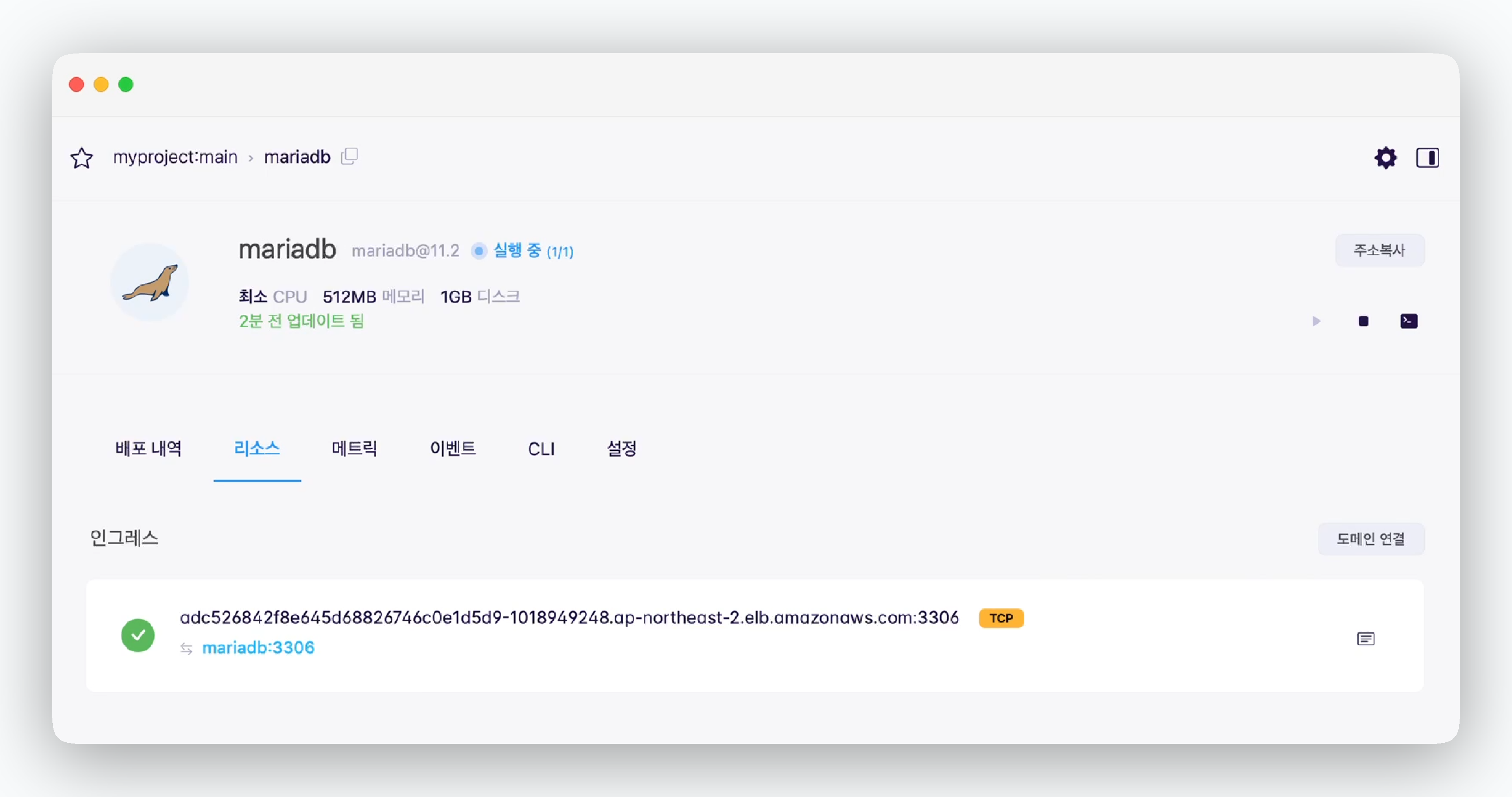This screenshot has height=797, width=1512.
Task: Click the mariadb seal logo
Action: point(150,282)
